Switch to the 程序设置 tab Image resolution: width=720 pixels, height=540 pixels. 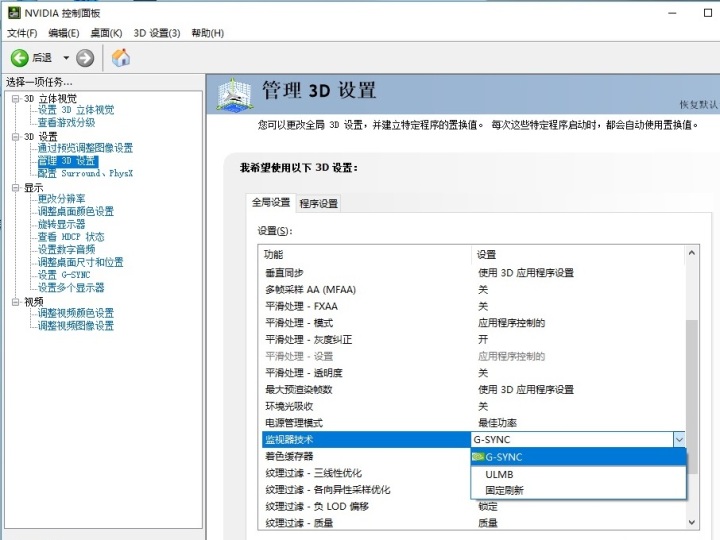pos(319,203)
